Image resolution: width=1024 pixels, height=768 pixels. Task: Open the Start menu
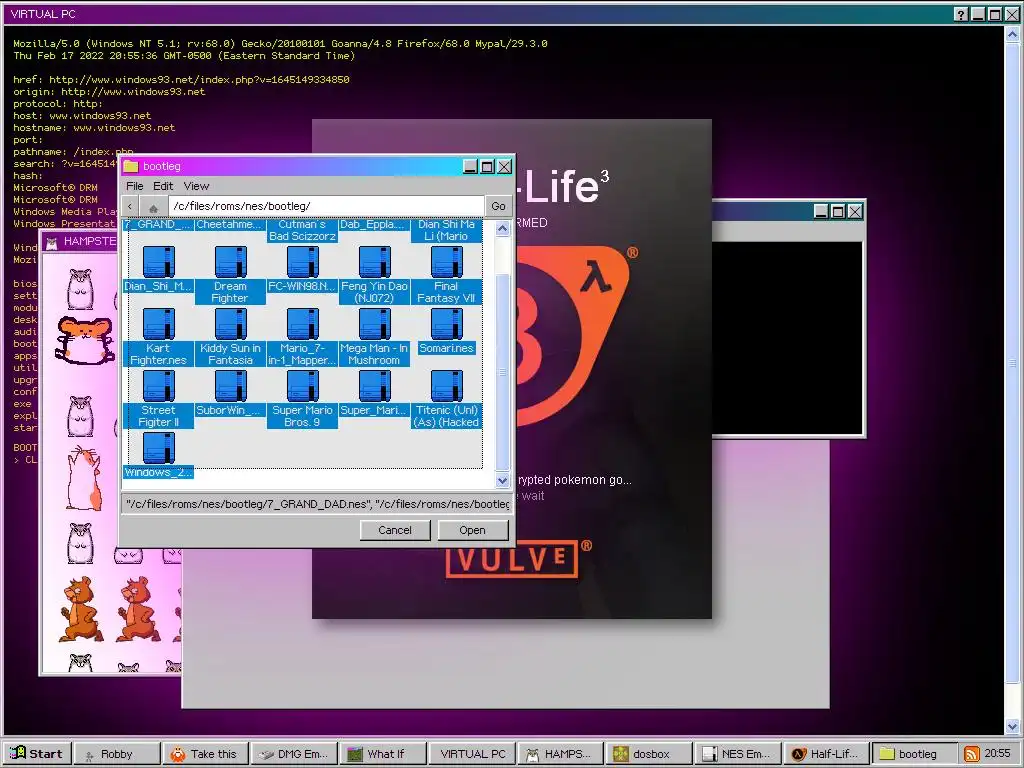(x=37, y=754)
